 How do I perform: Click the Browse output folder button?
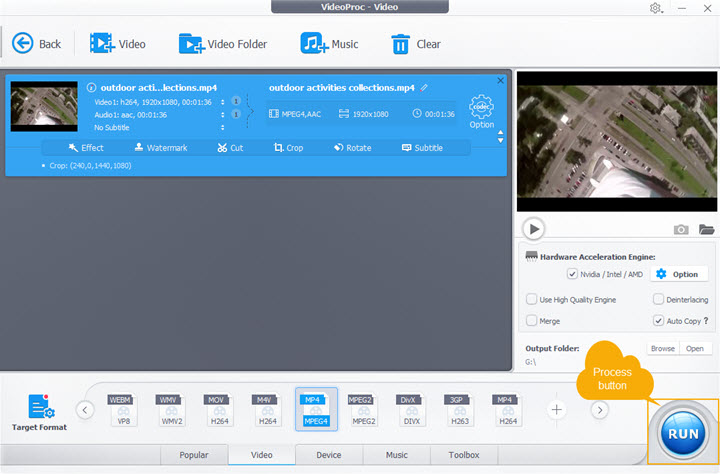(662, 349)
